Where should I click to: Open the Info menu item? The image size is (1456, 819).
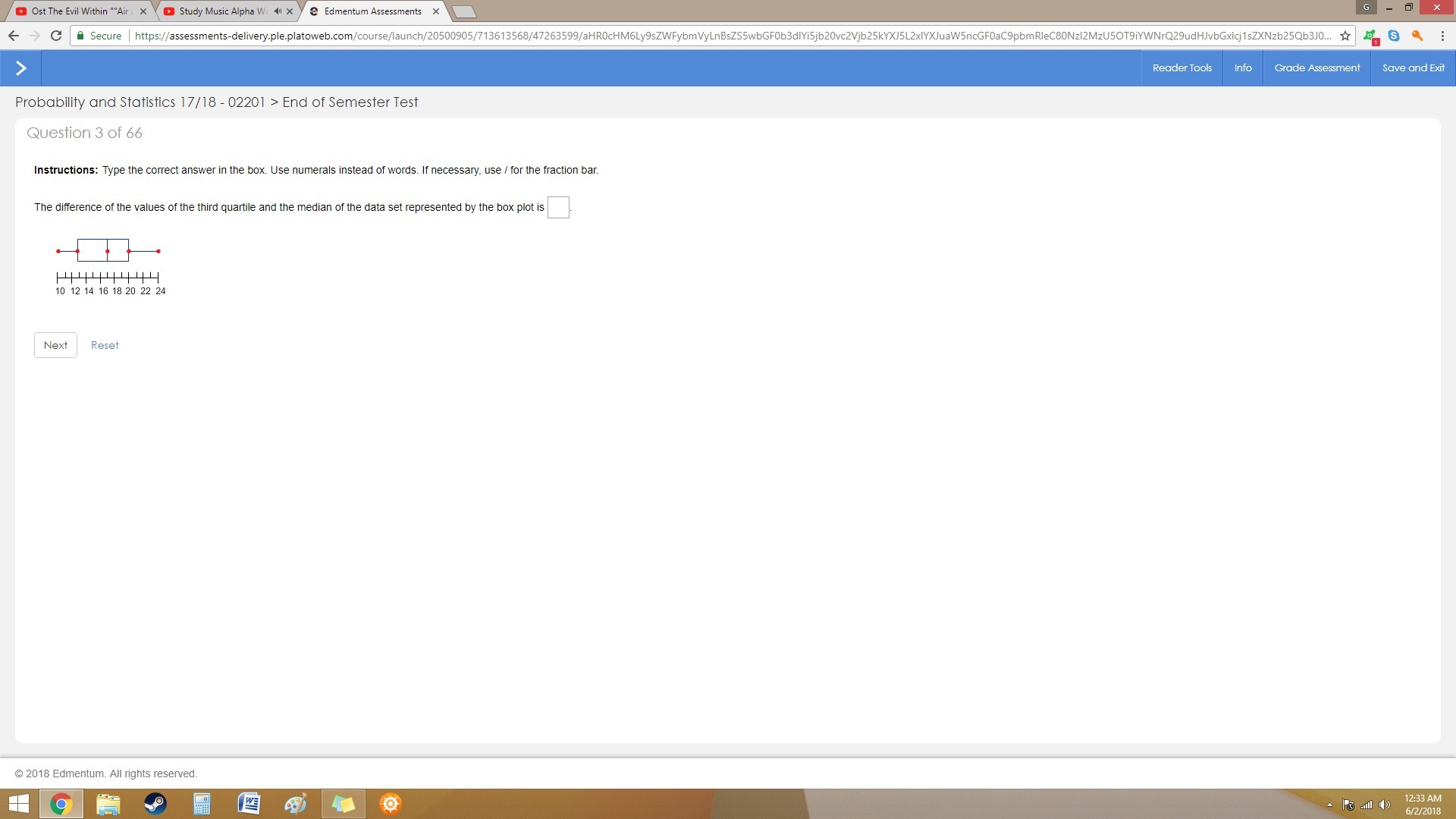click(x=1242, y=68)
